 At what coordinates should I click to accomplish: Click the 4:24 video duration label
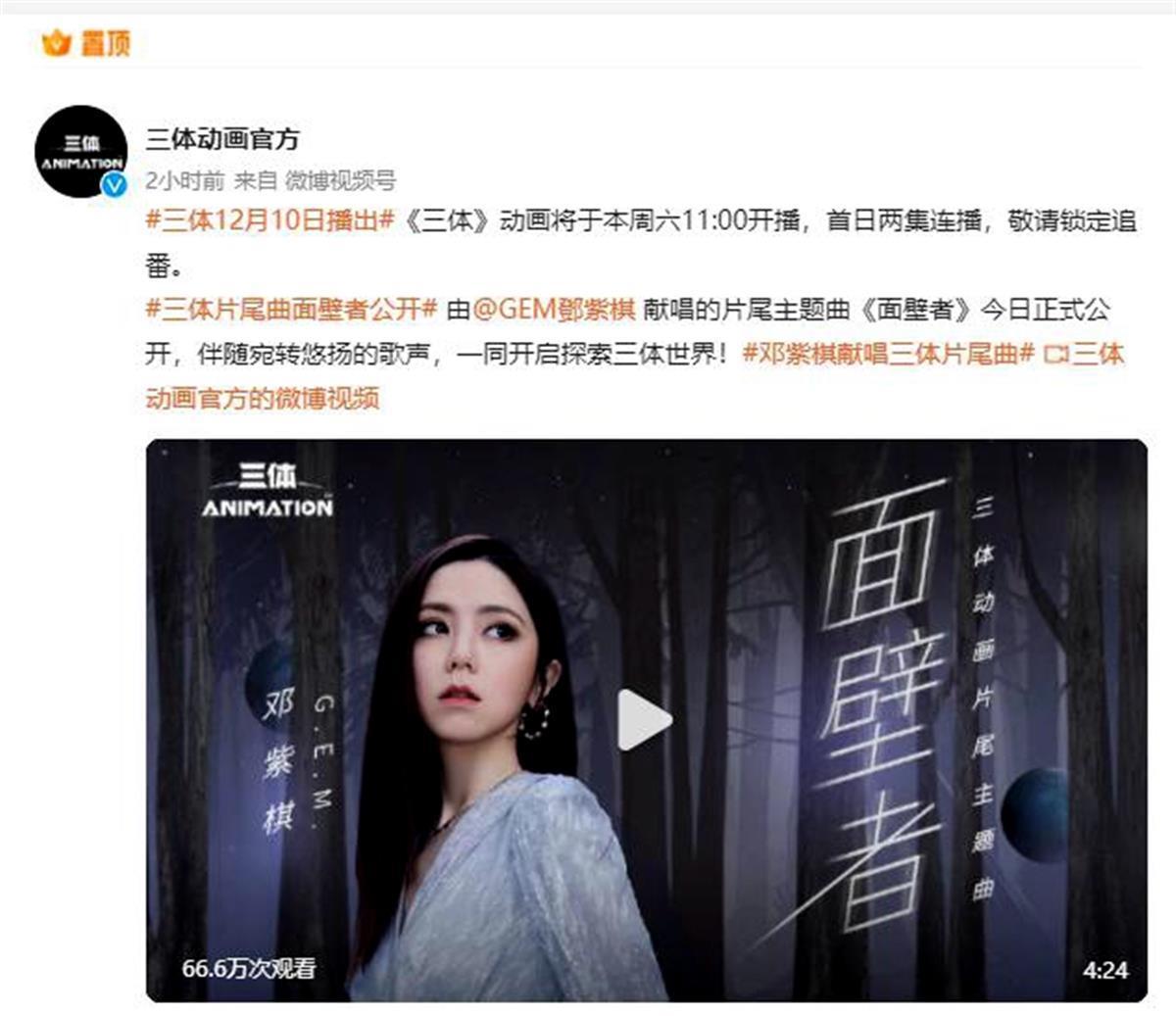pyautogui.click(x=1104, y=970)
